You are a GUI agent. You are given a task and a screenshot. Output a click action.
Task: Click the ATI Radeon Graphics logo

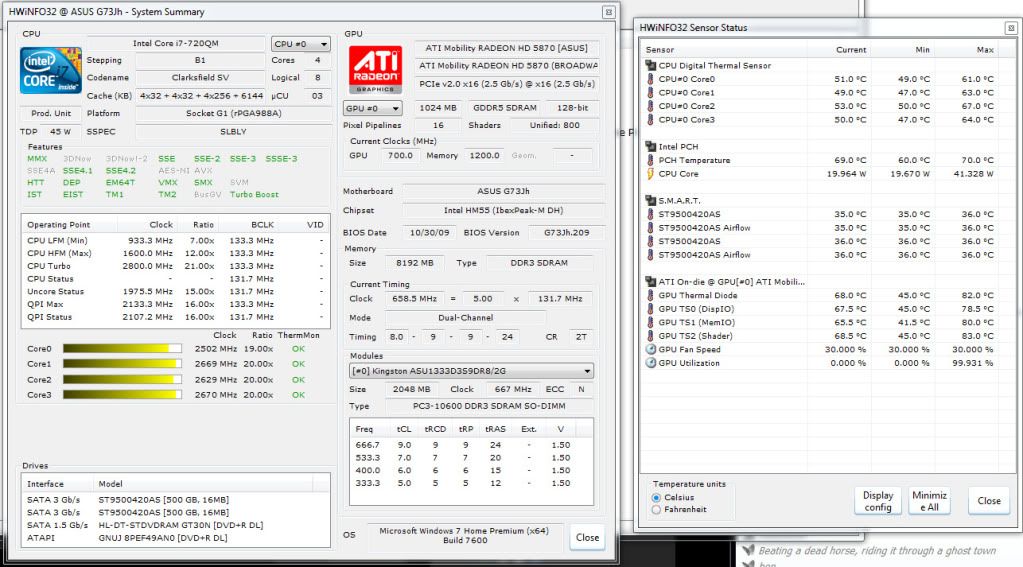click(x=375, y=69)
